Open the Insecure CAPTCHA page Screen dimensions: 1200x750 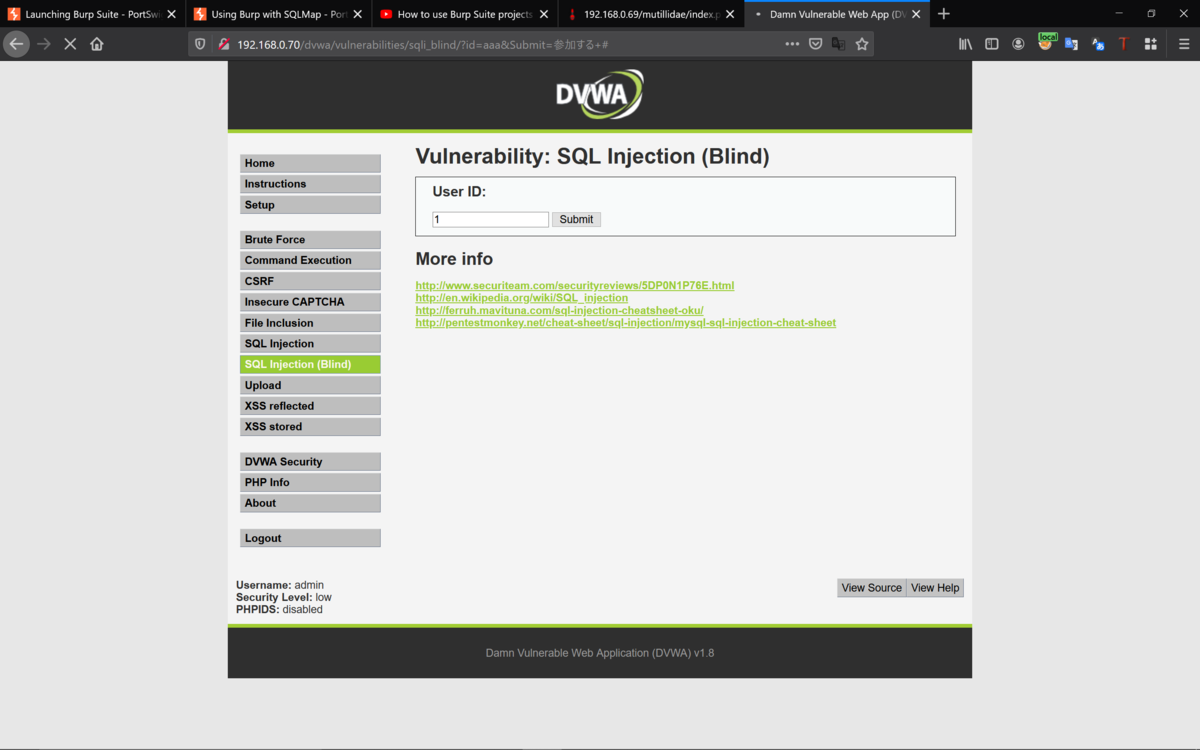pyautogui.click(x=310, y=302)
